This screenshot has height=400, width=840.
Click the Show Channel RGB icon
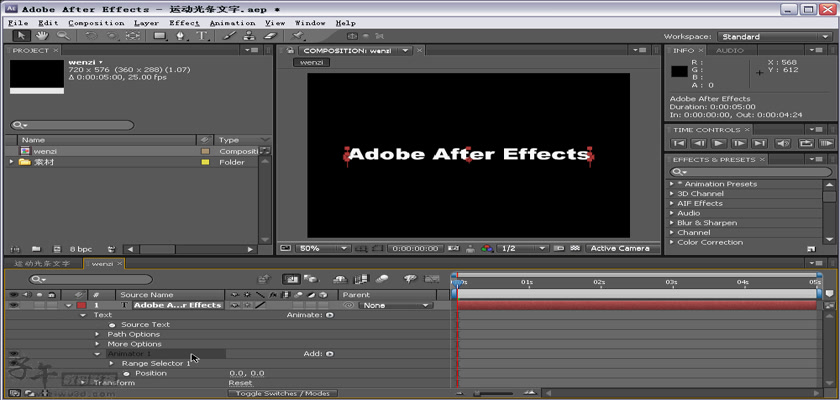click(487, 248)
